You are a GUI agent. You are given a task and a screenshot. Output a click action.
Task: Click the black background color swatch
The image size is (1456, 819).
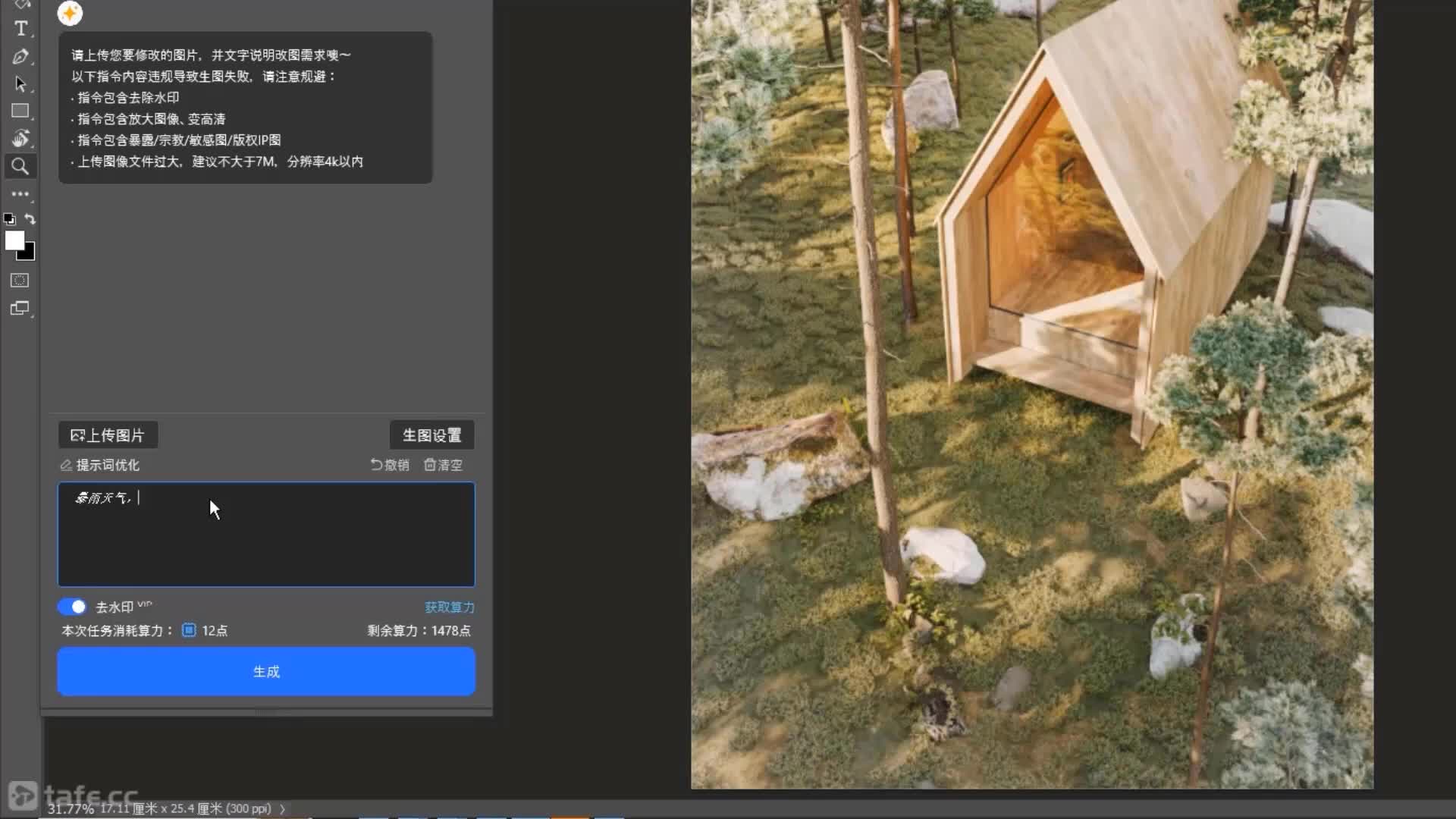point(29,253)
